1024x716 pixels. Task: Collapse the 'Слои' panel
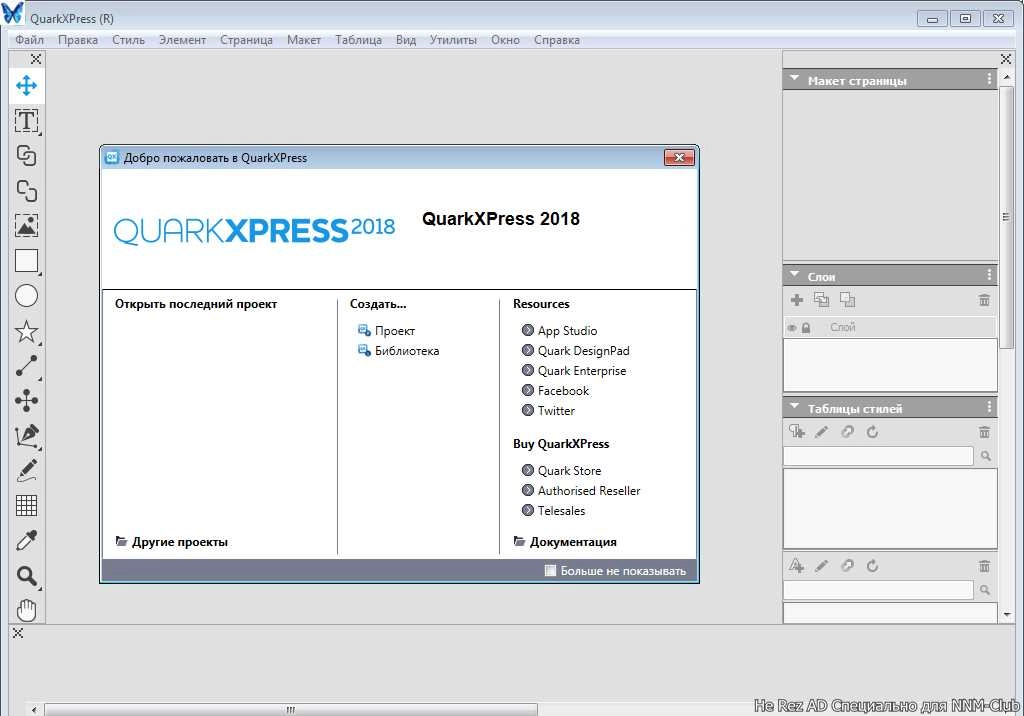tap(795, 274)
